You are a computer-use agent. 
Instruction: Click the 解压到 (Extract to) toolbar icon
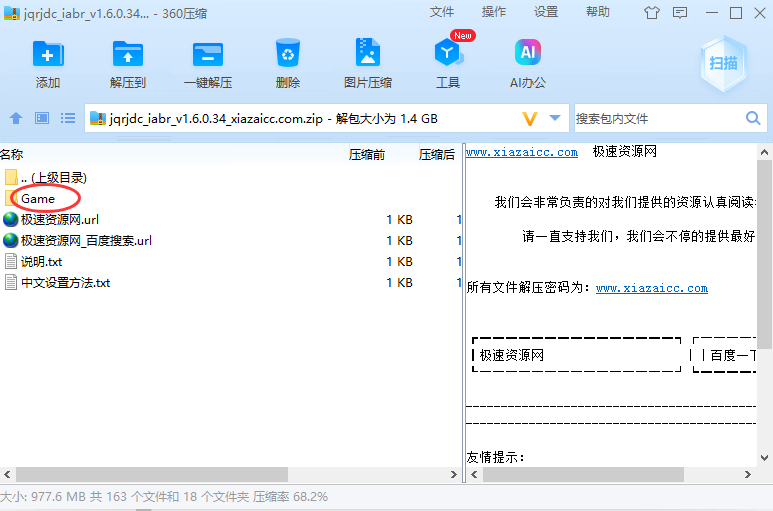point(128,53)
